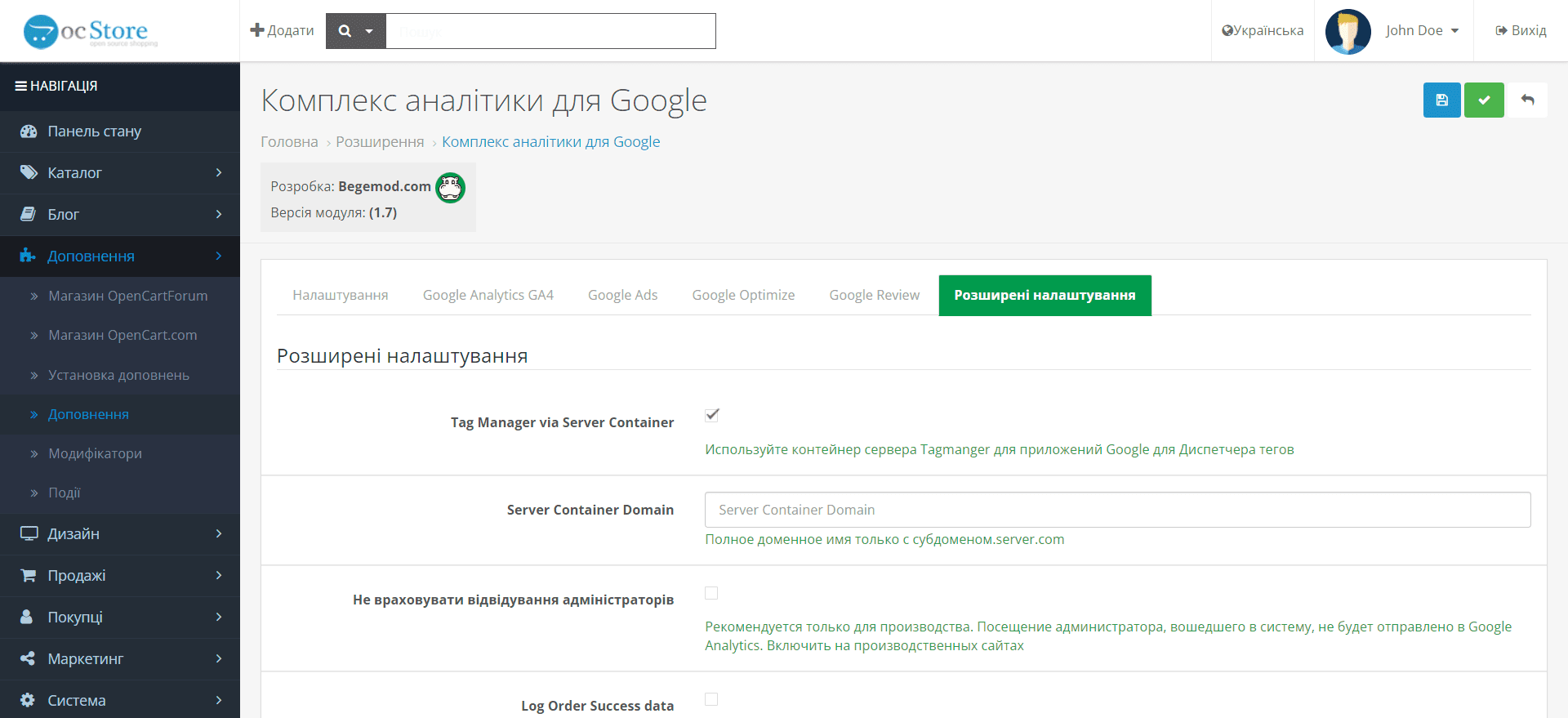Expand the Система menu chevron
The width and height of the screenshot is (1568, 718).
point(219,700)
